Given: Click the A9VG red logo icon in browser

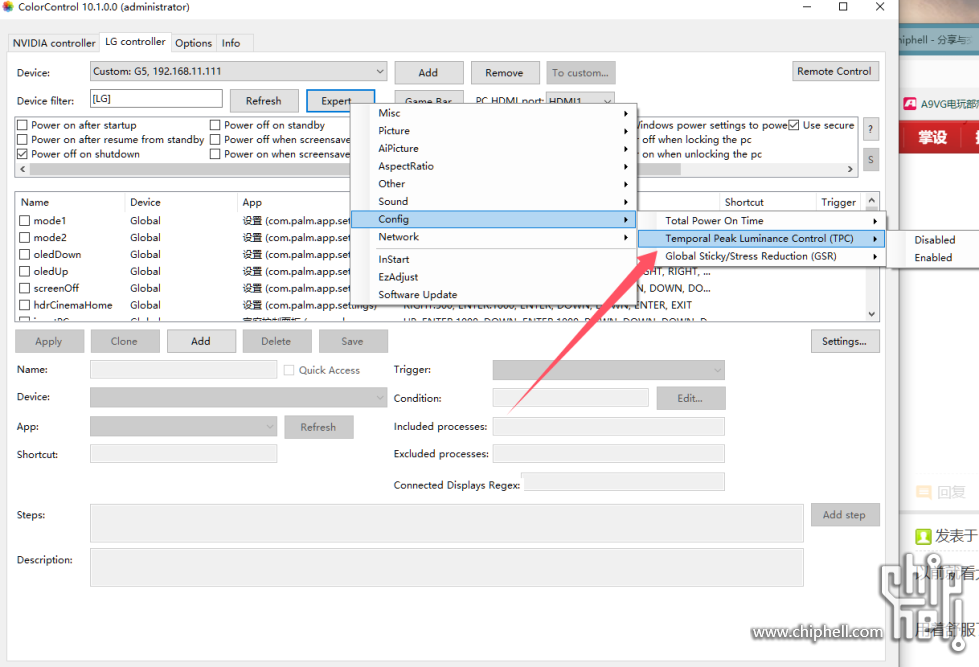Looking at the screenshot, I should [910, 104].
